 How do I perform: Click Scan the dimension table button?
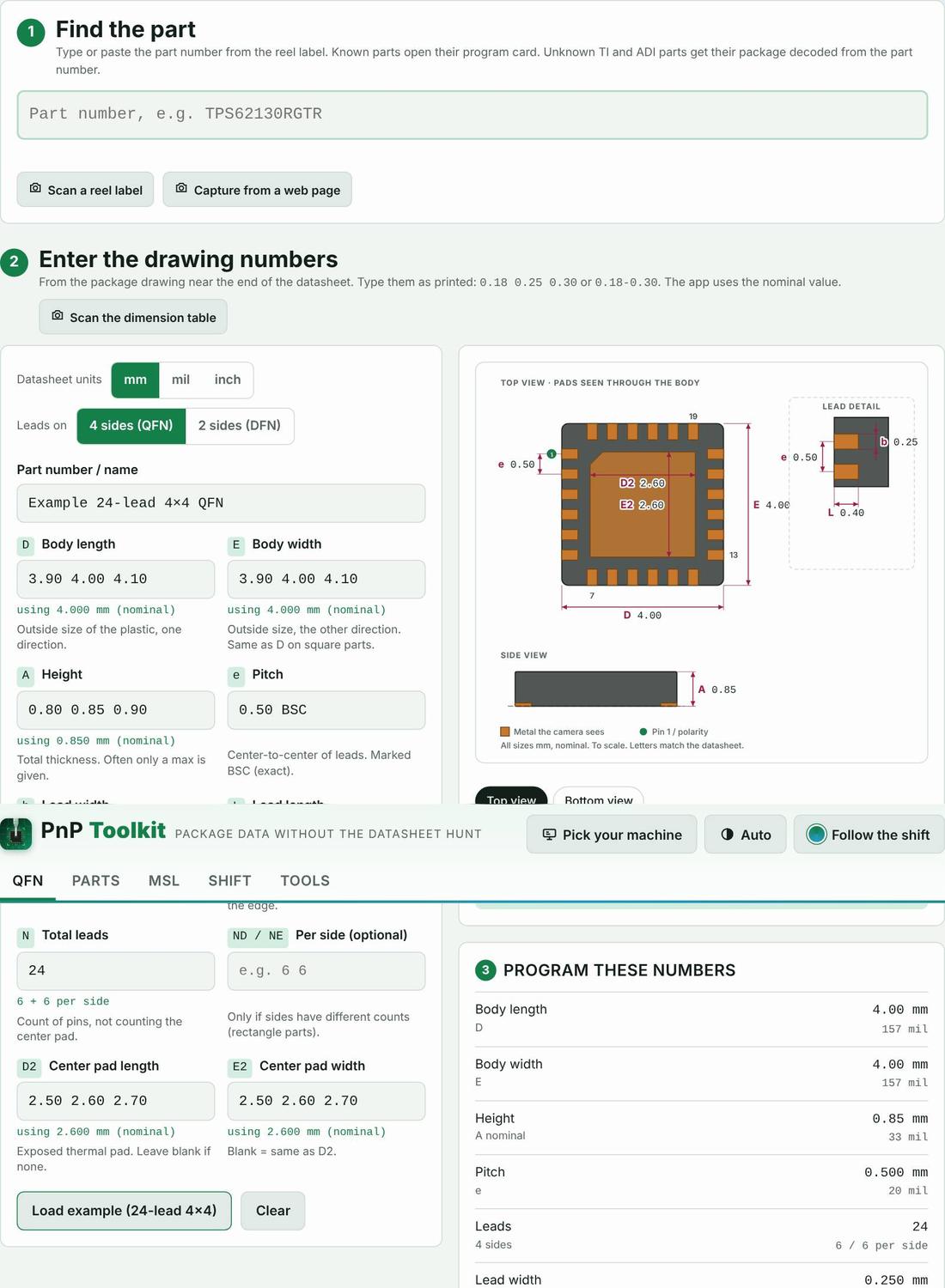pos(133,317)
